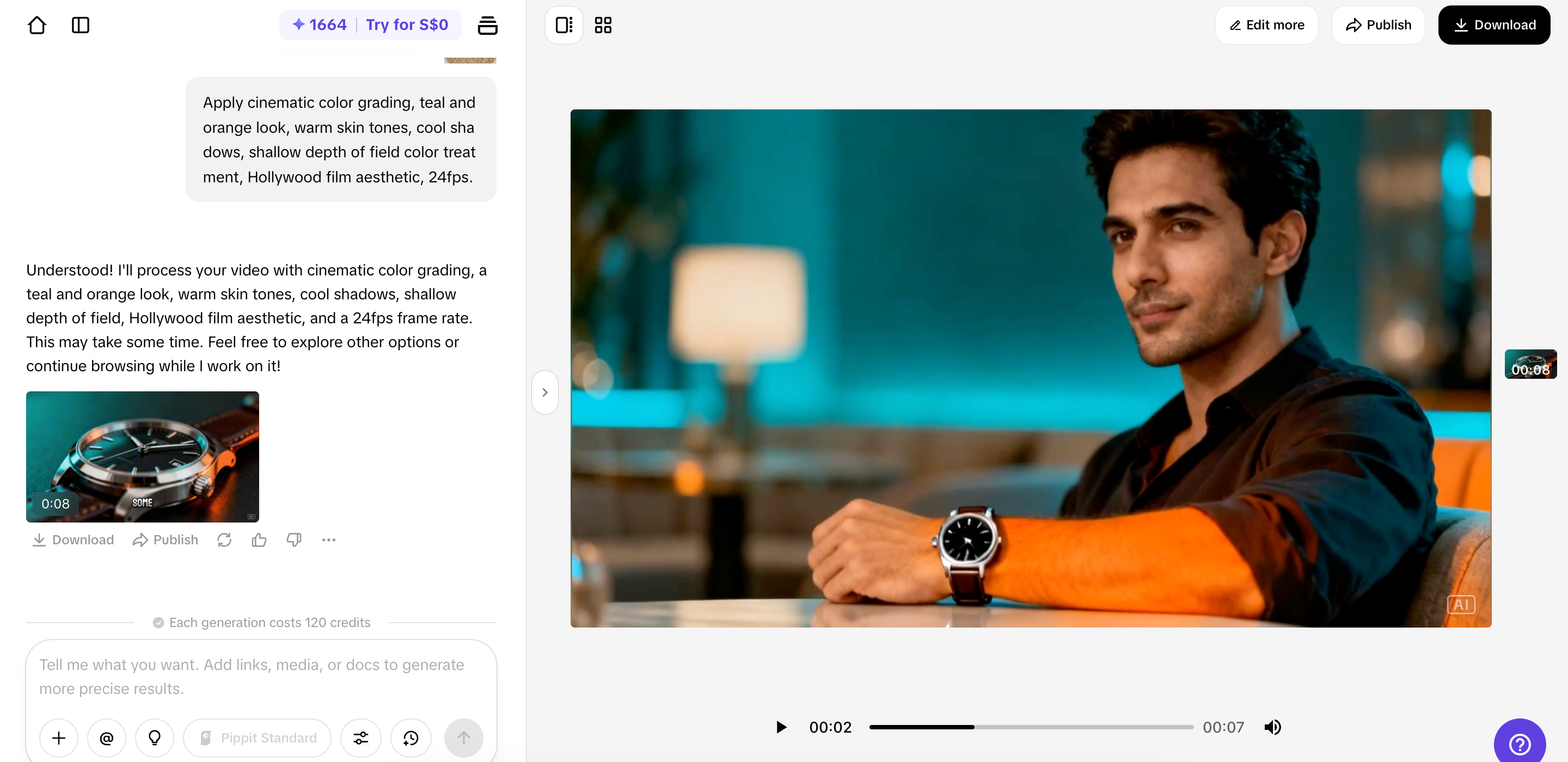The height and width of the screenshot is (762, 1568).
Task: Click the video playback progress bar
Action: (1031, 727)
